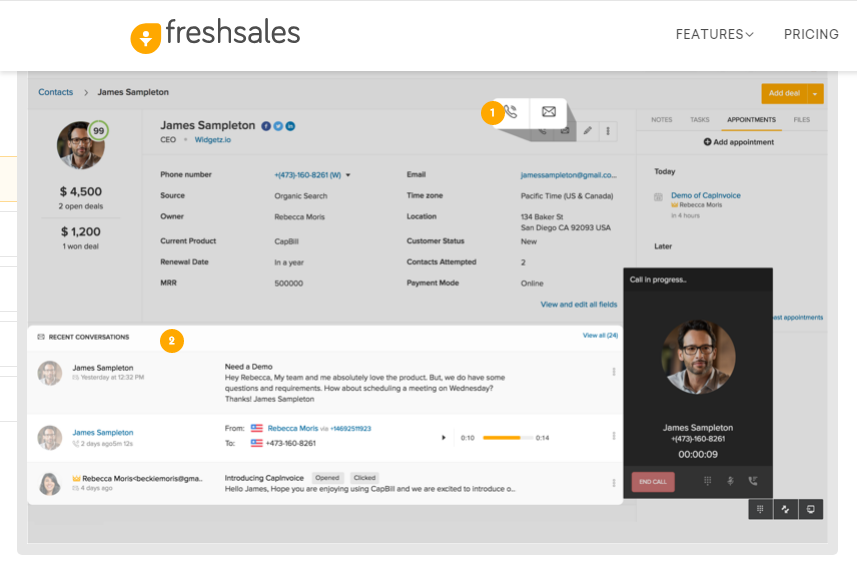Open the Demo of CapInvoice appointment

(706, 196)
